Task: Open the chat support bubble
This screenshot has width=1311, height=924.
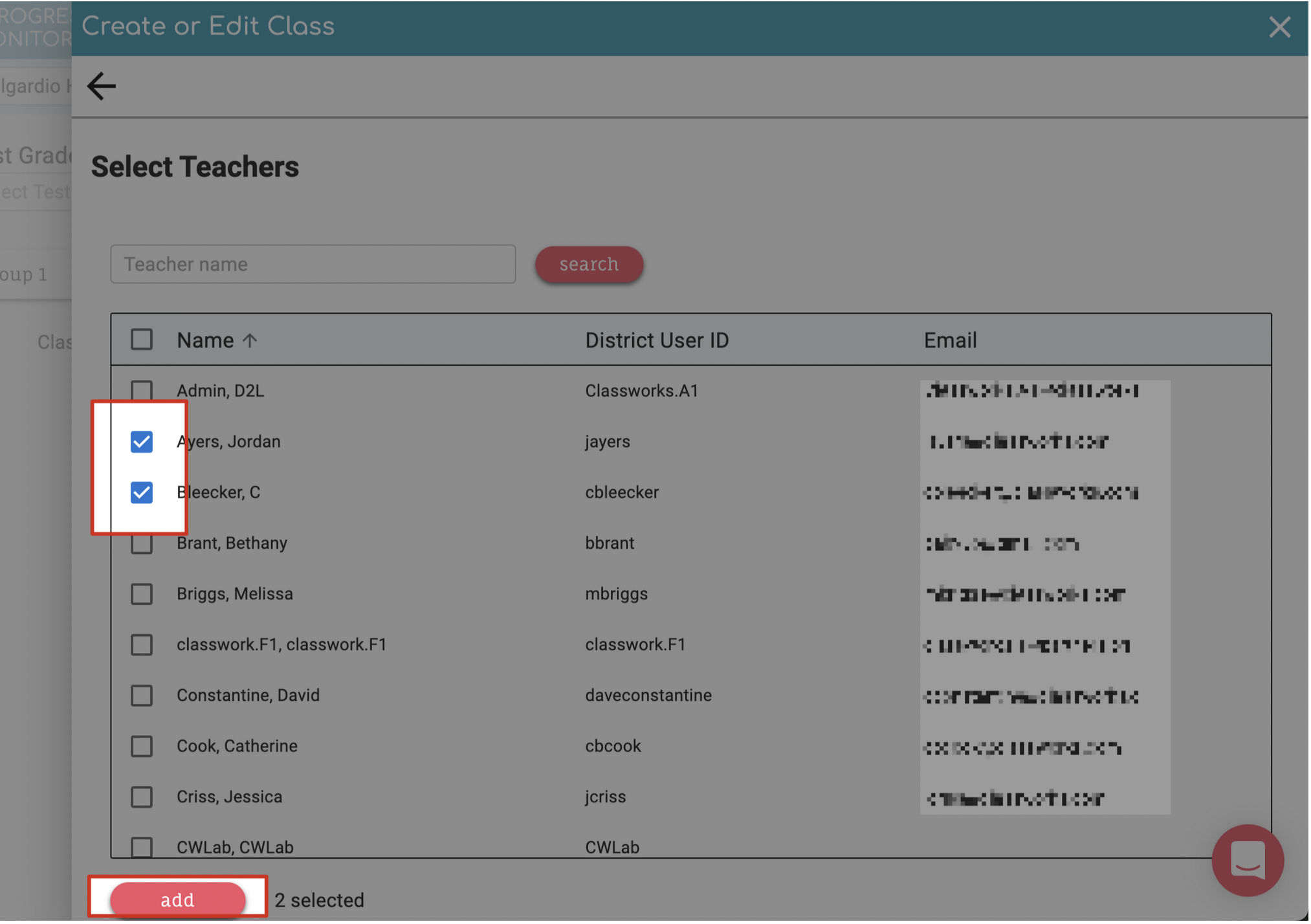Action: pos(1250,861)
